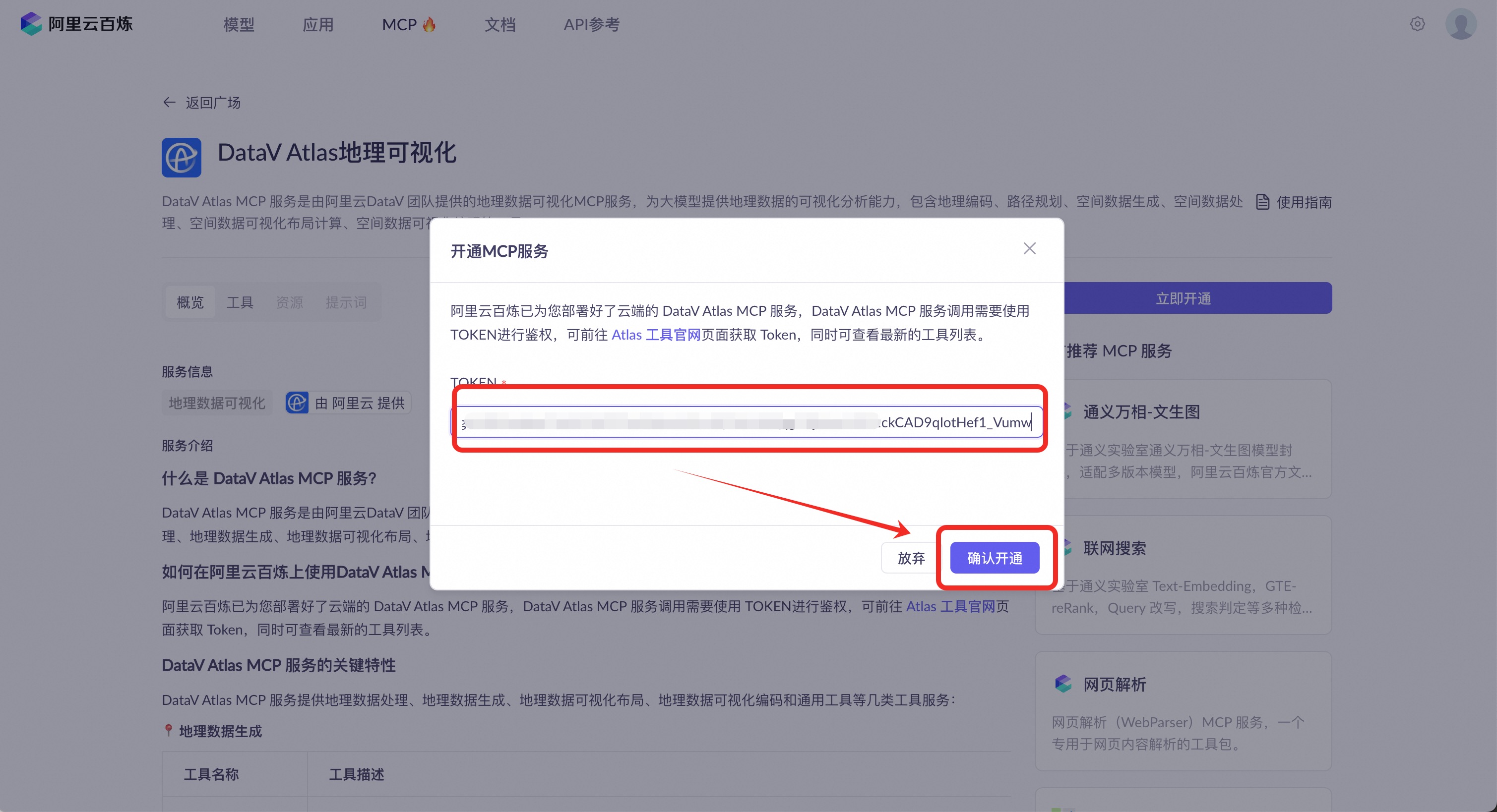Open the 网页解析 service card icon
This screenshot has width=1497, height=812.
[1063, 684]
